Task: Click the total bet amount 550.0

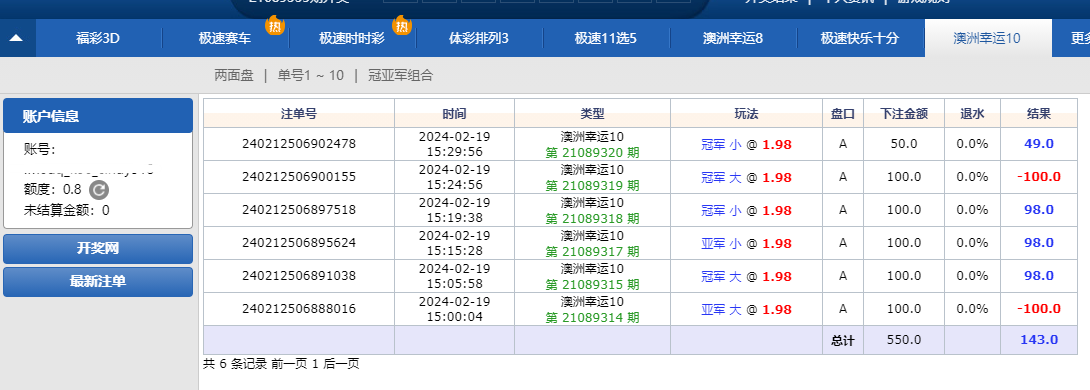Action: pyautogui.click(x=904, y=340)
